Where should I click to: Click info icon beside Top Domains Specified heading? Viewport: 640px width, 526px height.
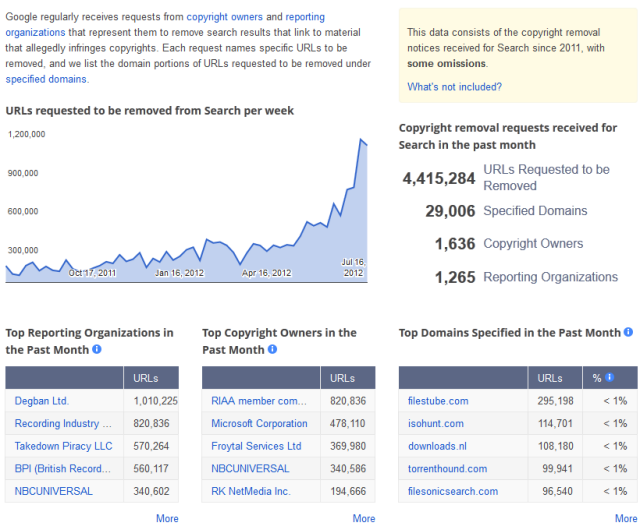click(628, 333)
